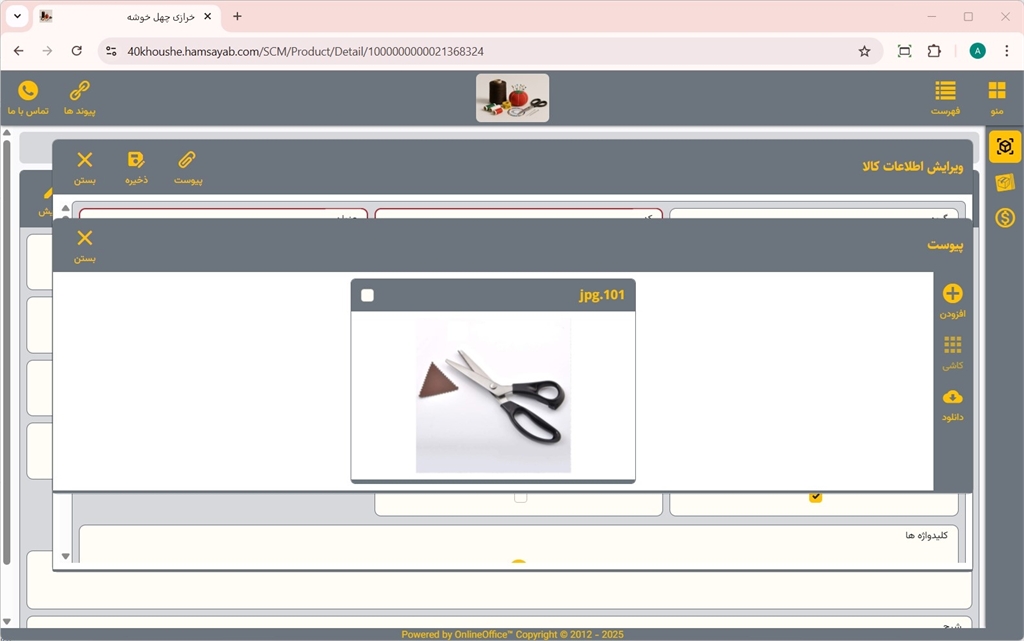This screenshot has height=641, width=1024.
Task: Switch attachments to کاشی tile view
Action: pyautogui.click(x=952, y=346)
